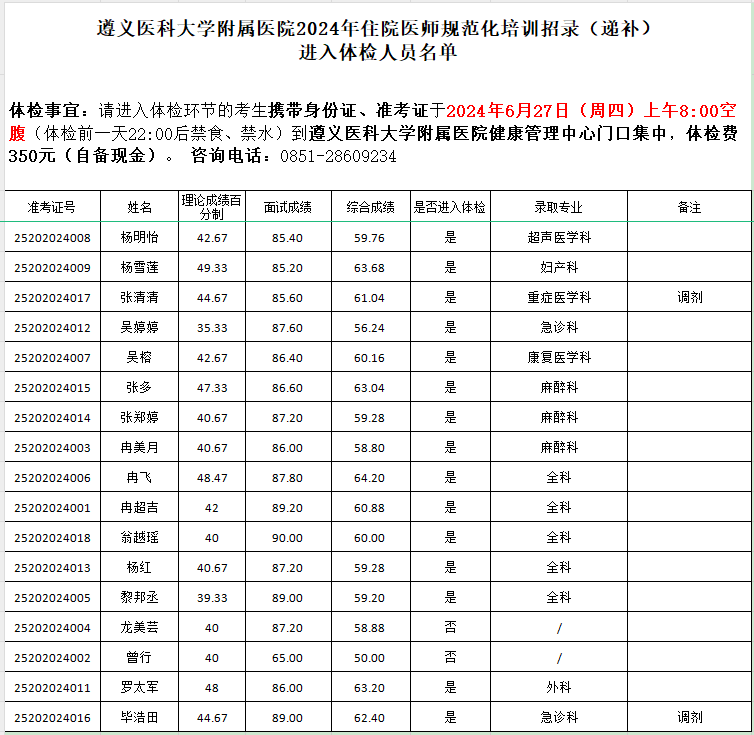
Task: Click 否 in 龙美芸's row
Action: [450, 627]
